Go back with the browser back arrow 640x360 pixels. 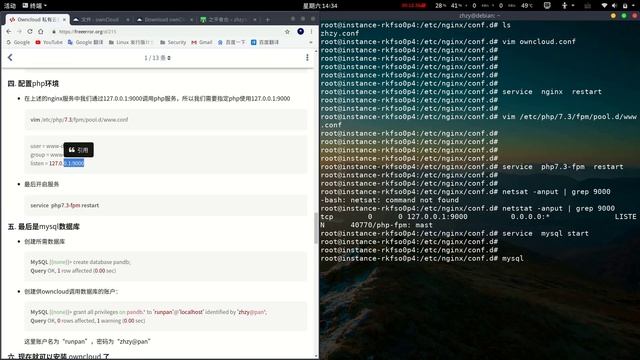[x=9, y=31]
